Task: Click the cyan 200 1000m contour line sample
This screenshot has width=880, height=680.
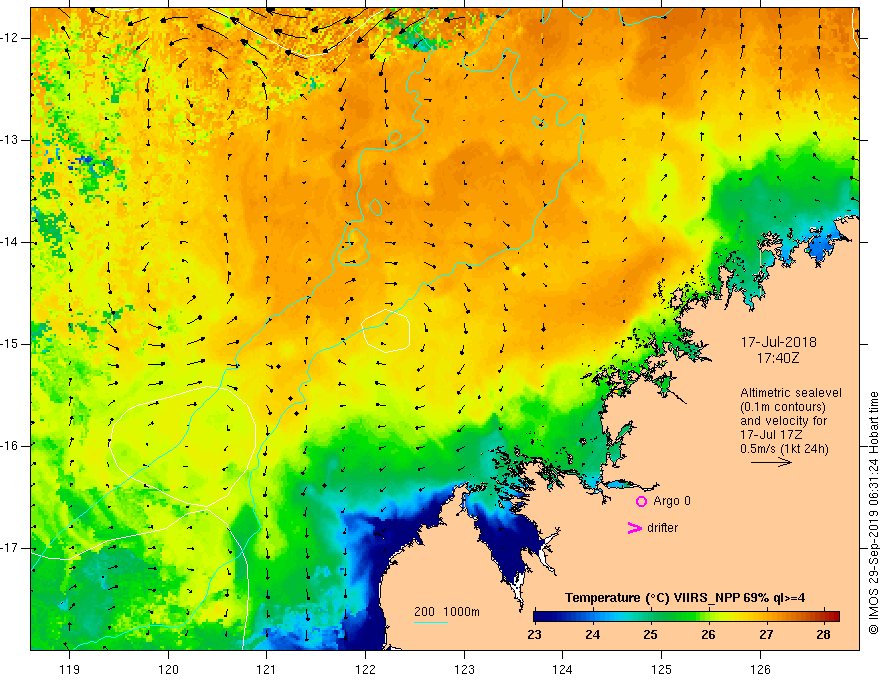Action: click(430, 623)
